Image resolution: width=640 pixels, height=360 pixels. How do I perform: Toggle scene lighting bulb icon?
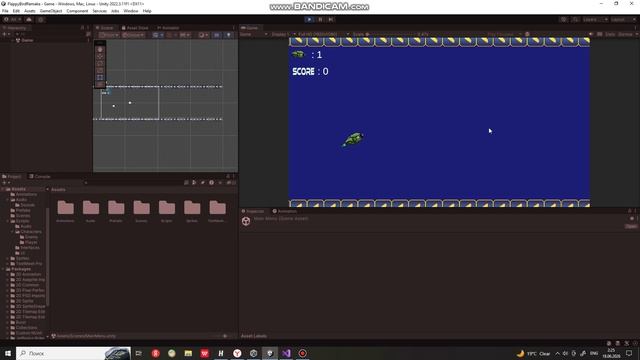coord(229,35)
